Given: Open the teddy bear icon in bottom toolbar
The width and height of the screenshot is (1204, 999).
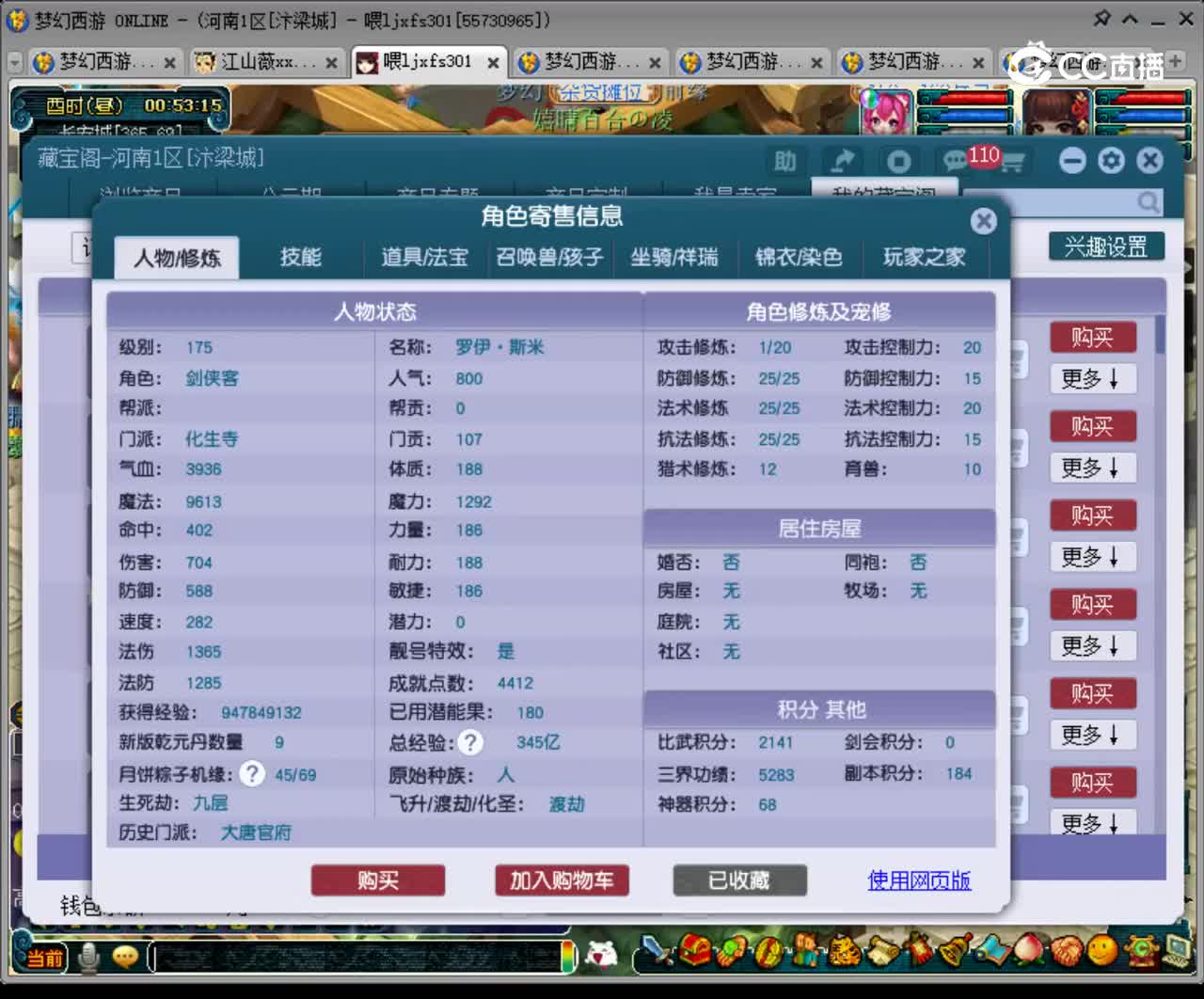Looking at the screenshot, I should (x=806, y=950).
